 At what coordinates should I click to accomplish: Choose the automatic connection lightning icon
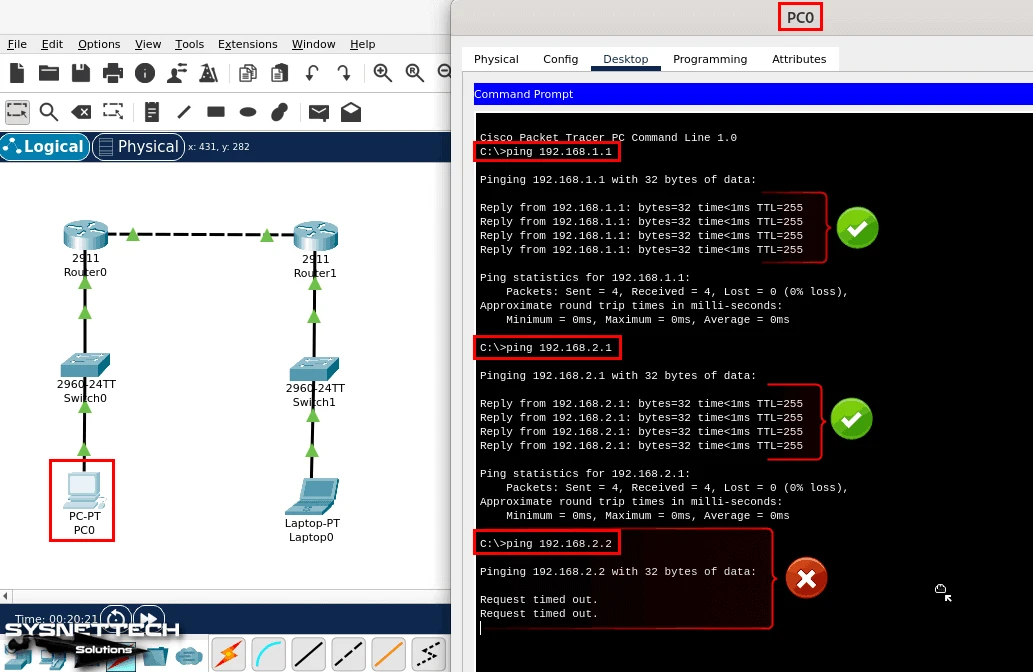[x=228, y=654]
